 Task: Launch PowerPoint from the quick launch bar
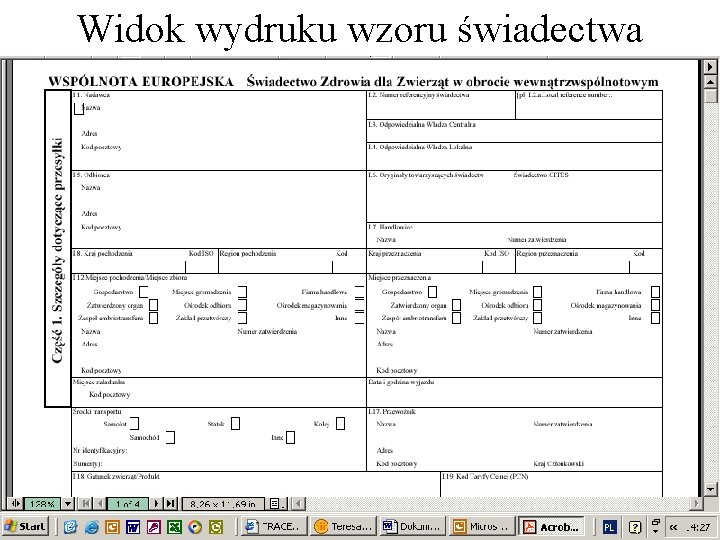(x=112, y=527)
